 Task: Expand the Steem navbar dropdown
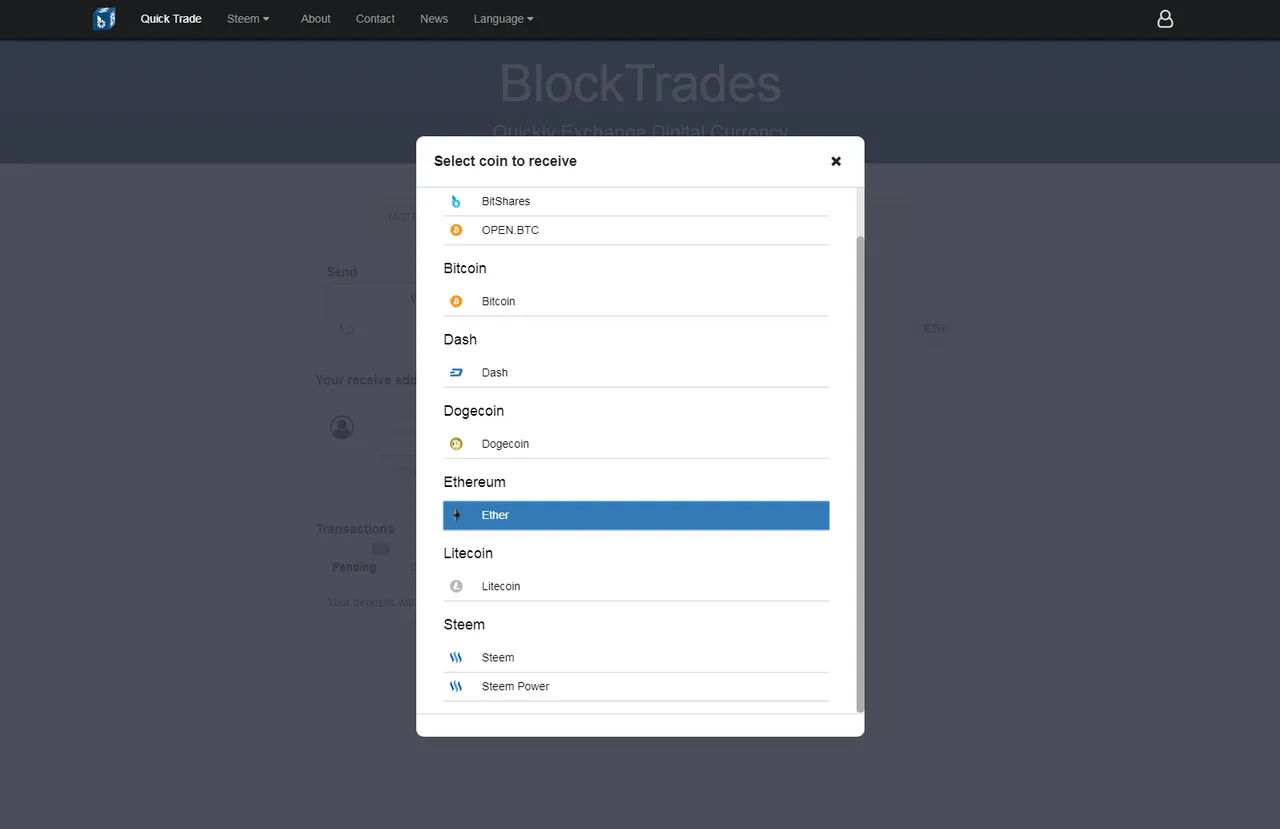[x=248, y=19]
